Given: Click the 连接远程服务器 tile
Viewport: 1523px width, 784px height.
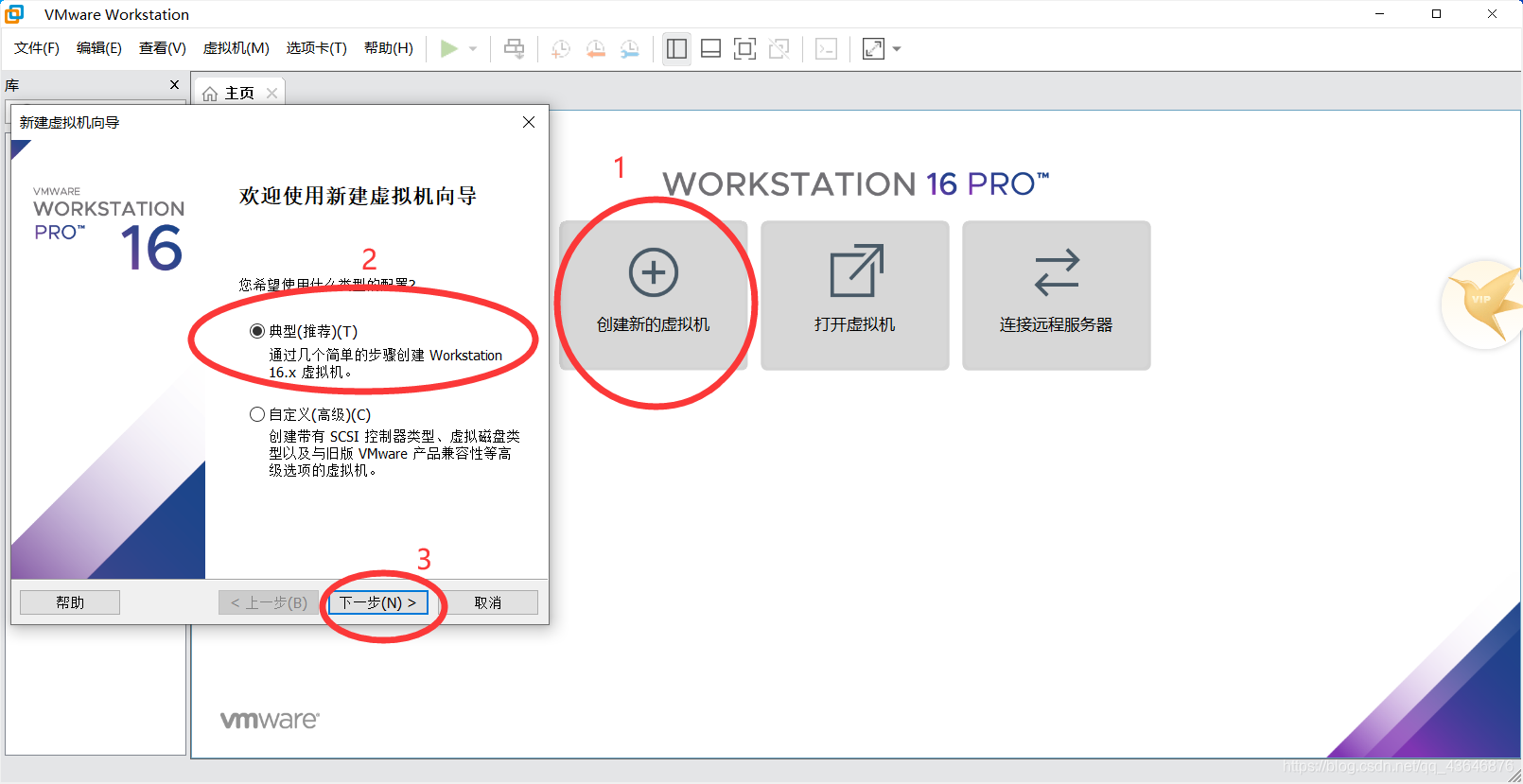Looking at the screenshot, I should pyautogui.click(x=1057, y=295).
